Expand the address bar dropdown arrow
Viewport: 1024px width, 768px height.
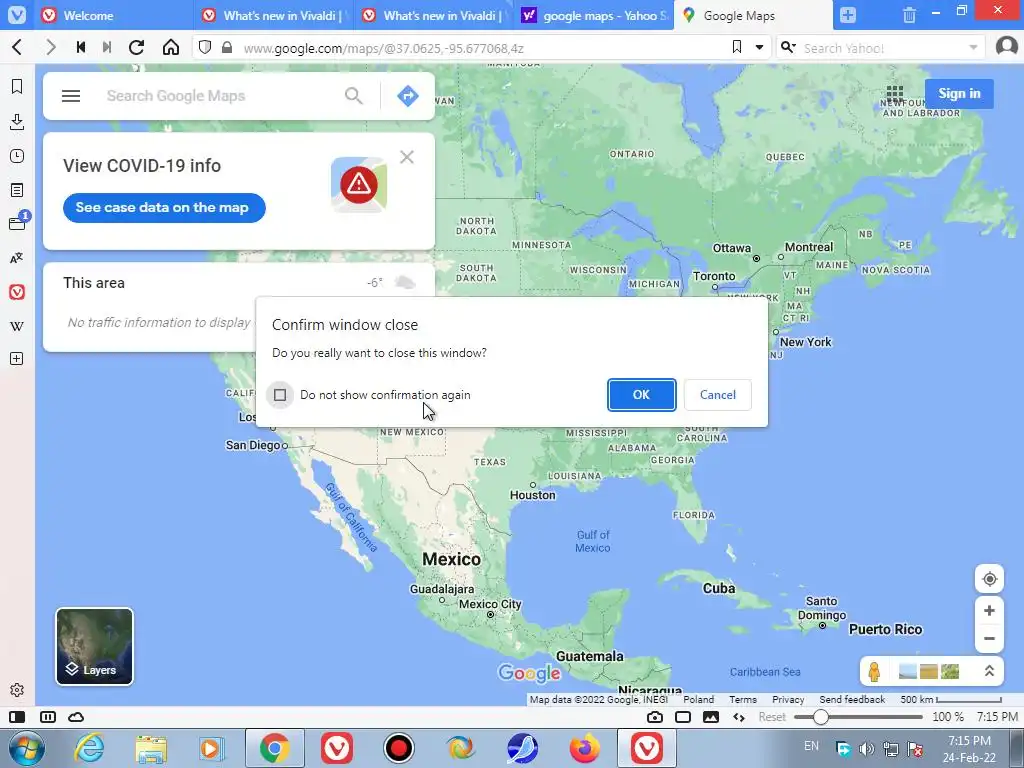tap(759, 48)
